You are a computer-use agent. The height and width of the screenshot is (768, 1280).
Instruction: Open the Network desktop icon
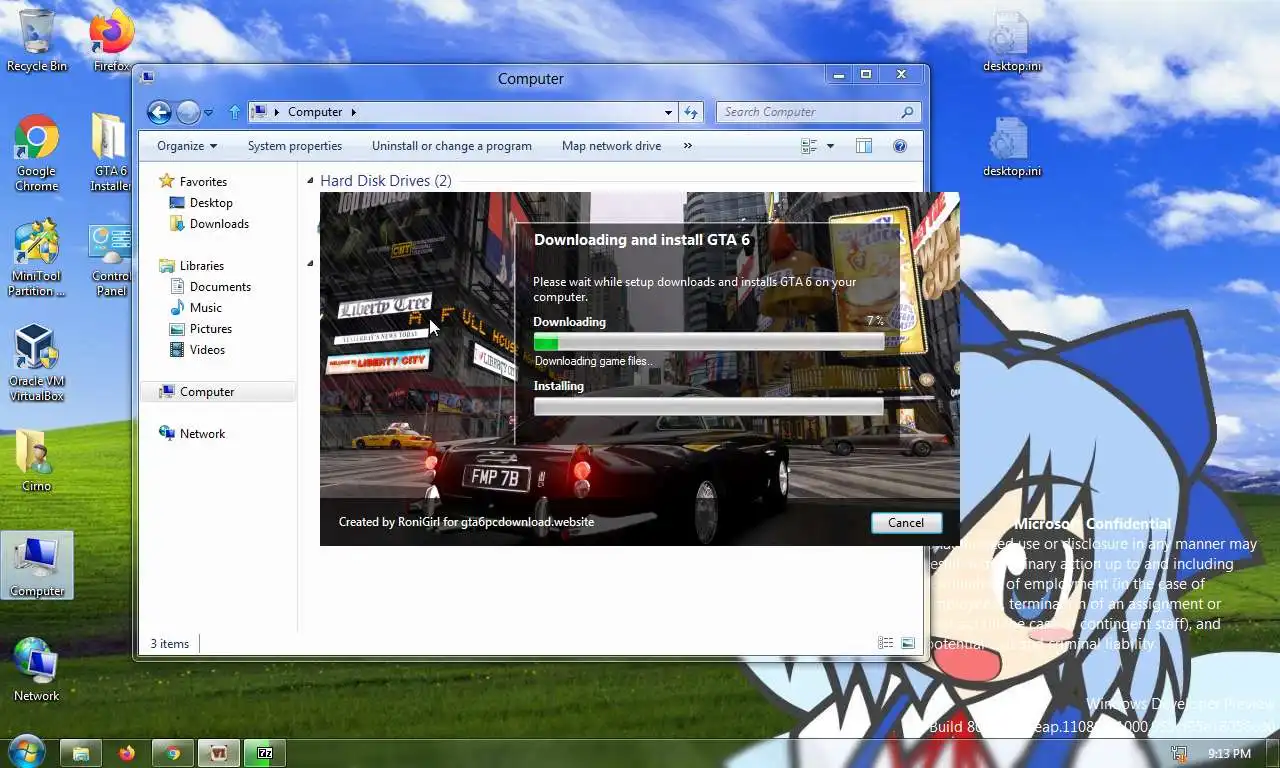click(x=37, y=670)
